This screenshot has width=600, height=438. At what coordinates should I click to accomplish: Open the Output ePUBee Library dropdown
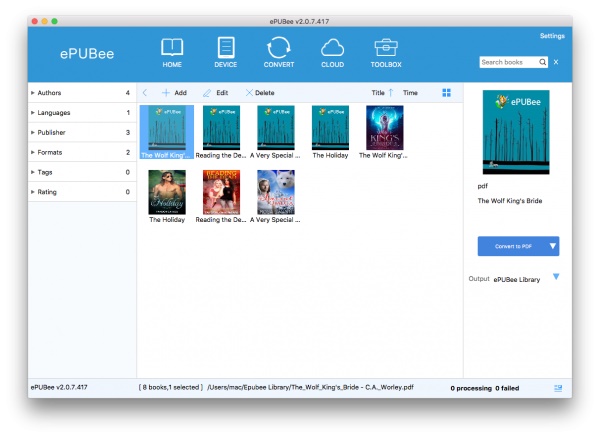point(556,276)
